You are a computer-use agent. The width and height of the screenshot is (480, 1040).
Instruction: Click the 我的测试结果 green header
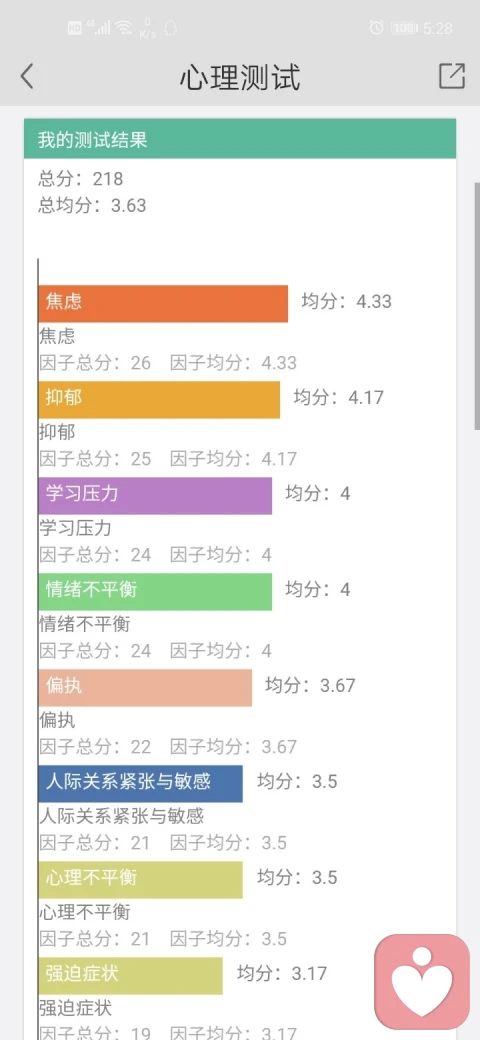point(240,139)
